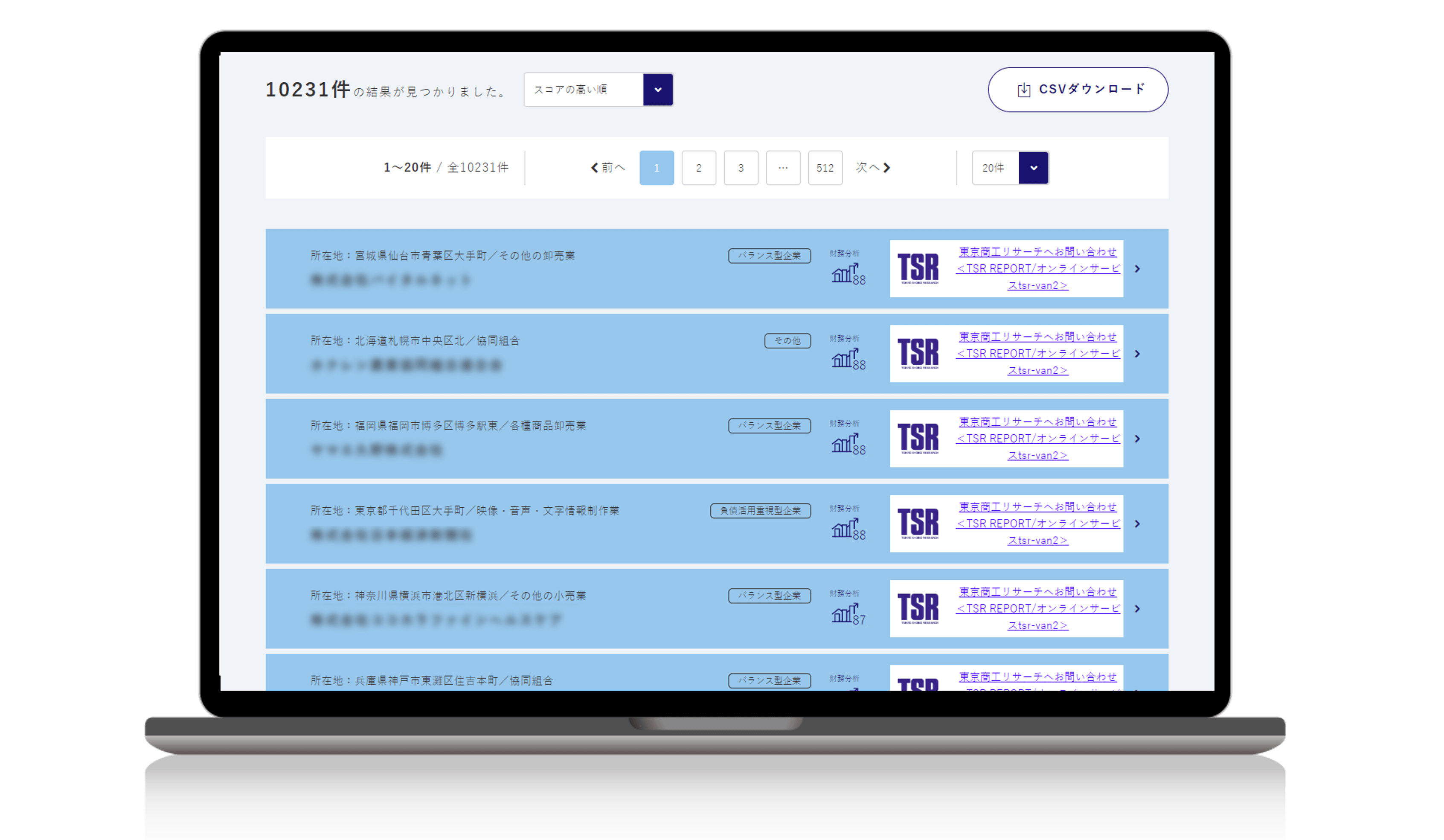The image size is (1444, 840).
Task: Jump to page 512
Action: [x=825, y=167]
